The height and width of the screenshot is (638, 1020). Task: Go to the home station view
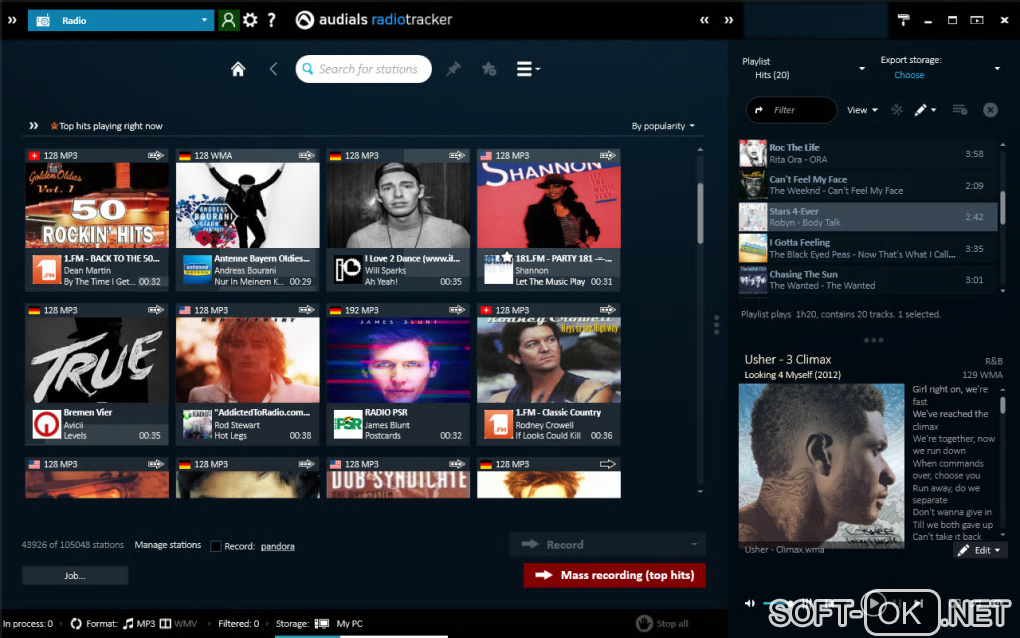(x=238, y=69)
